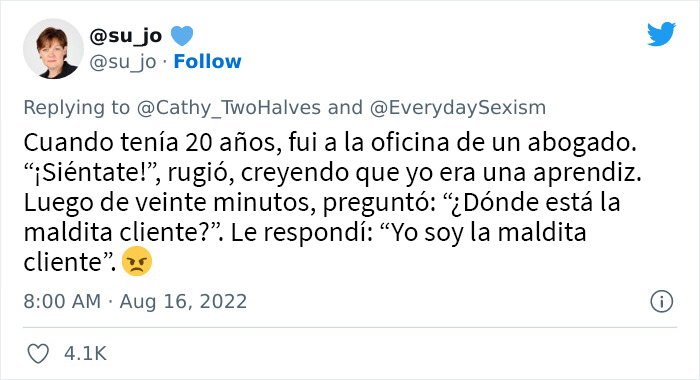Open the 8:00 AM timestamp
700x380 pixels.
click(x=62, y=301)
